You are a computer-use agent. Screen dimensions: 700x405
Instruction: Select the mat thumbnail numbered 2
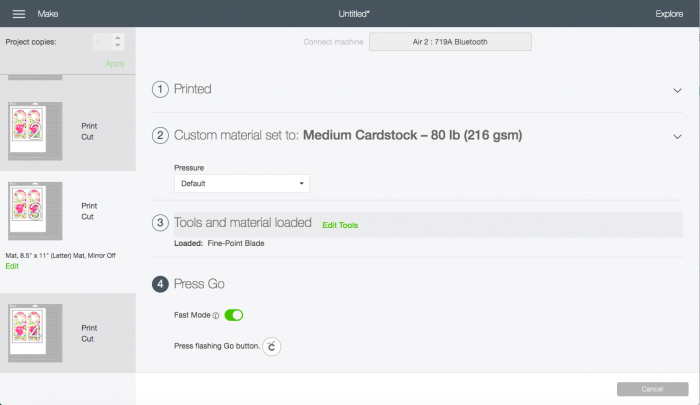pos(35,131)
